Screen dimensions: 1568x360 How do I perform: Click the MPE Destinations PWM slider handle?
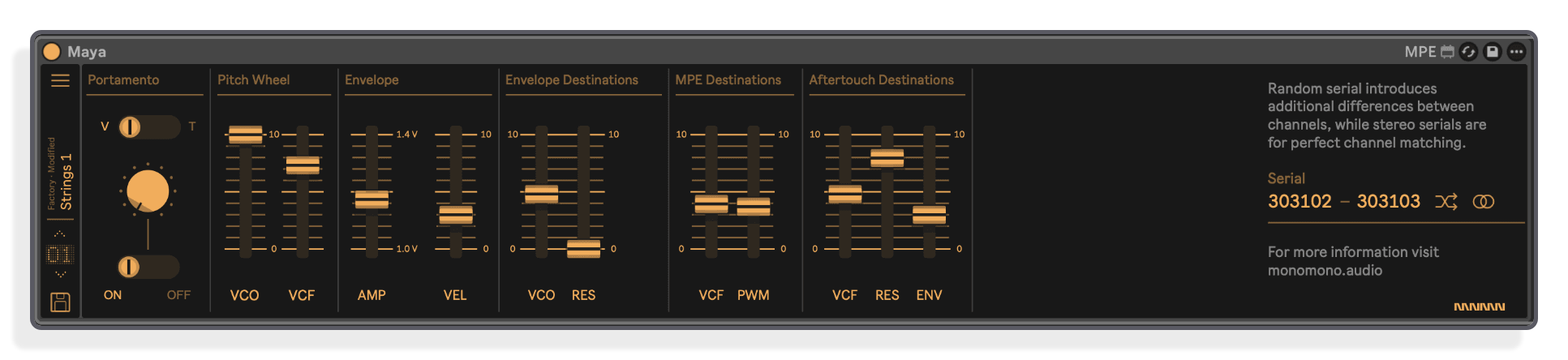pyautogui.click(x=754, y=207)
